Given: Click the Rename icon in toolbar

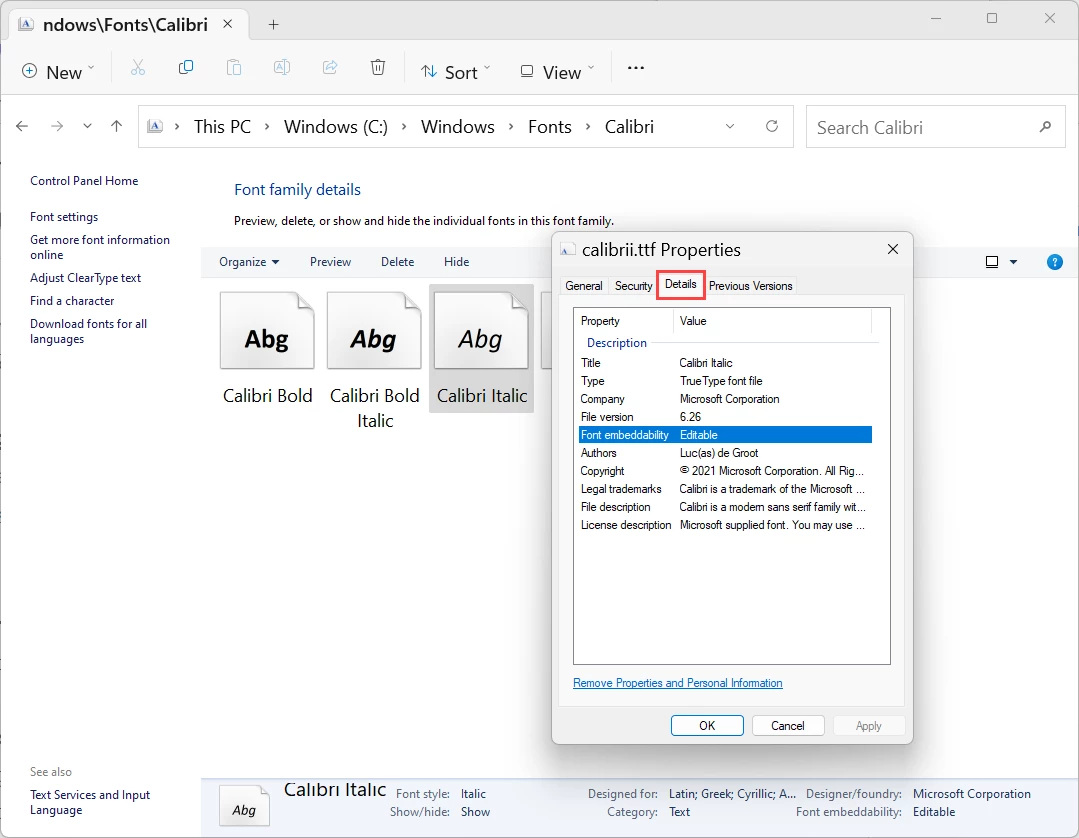Looking at the screenshot, I should pos(281,67).
